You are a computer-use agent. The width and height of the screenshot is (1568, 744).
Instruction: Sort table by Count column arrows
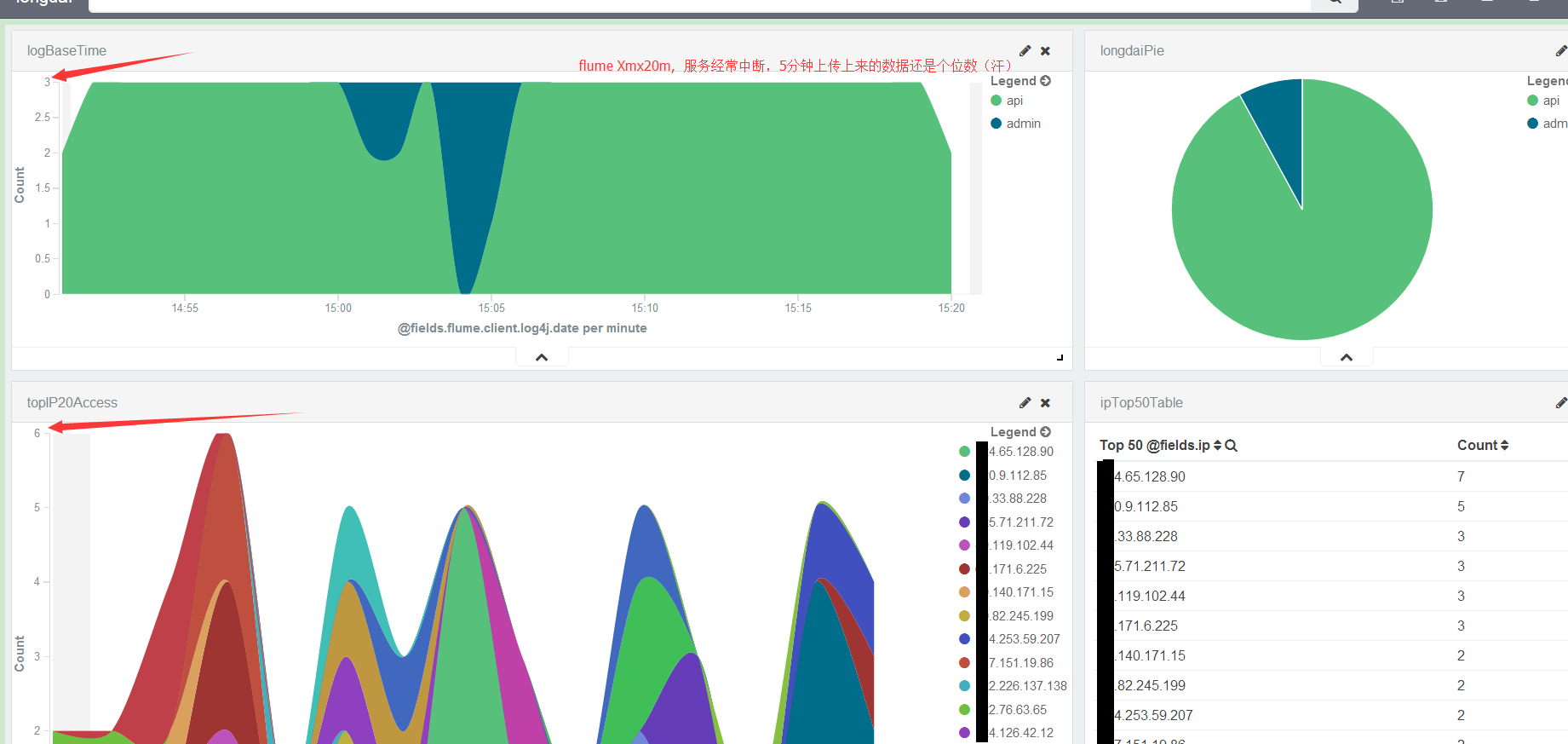(x=1505, y=446)
